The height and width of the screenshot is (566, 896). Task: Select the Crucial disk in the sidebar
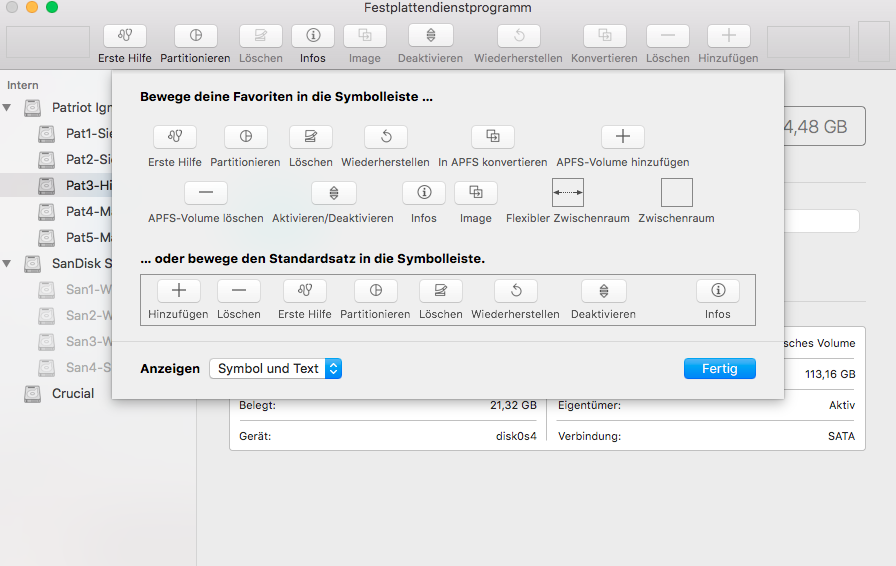72,394
